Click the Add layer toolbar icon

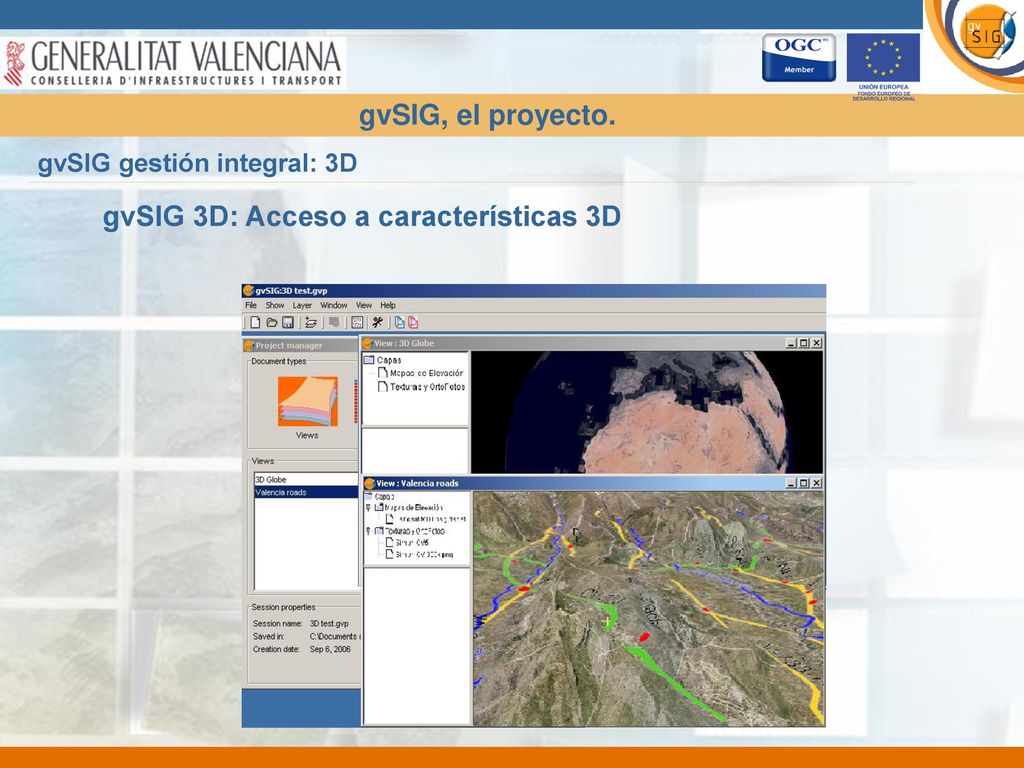tap(311, 322)
